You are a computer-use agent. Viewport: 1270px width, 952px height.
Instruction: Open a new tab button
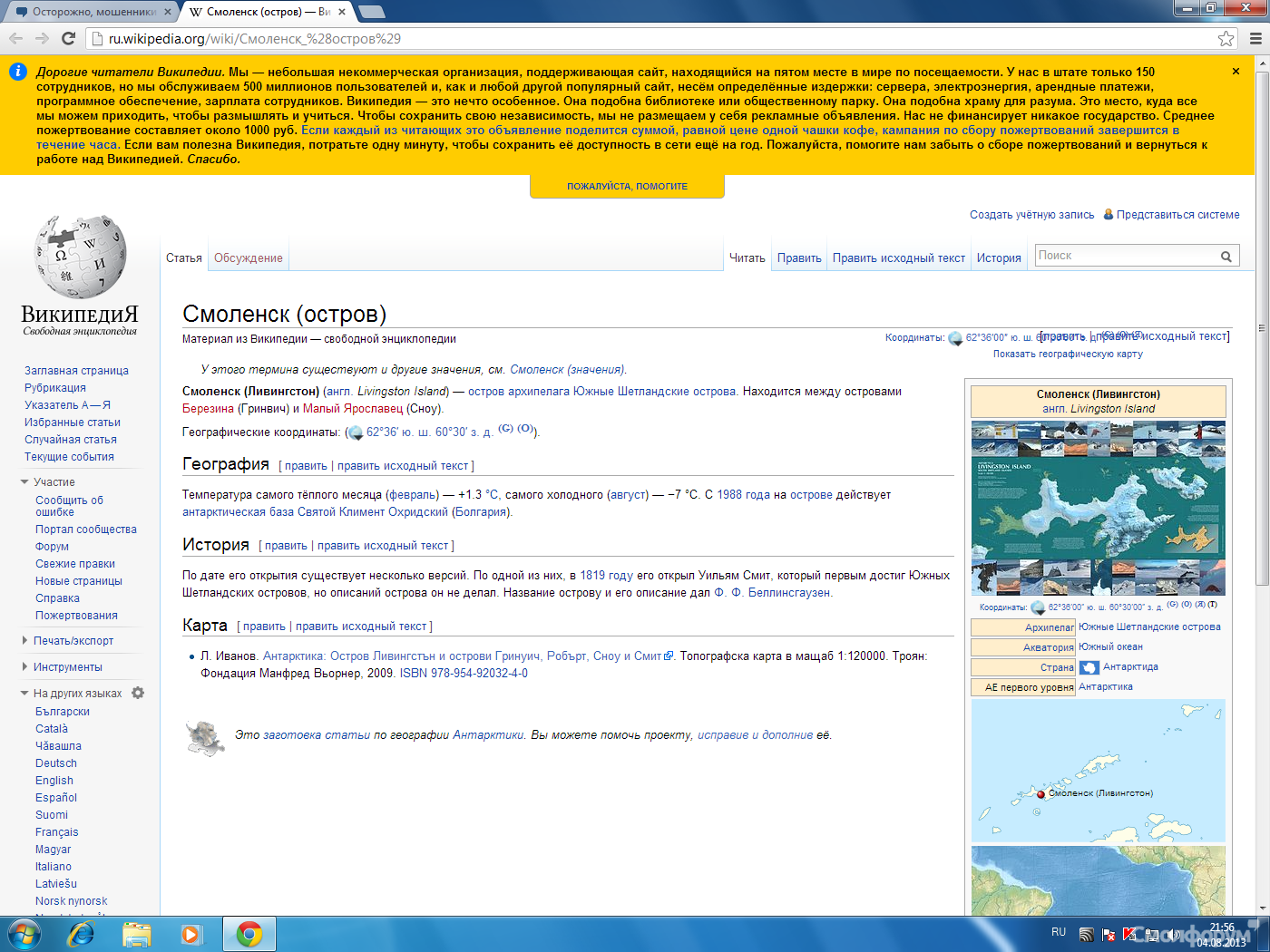coord(371,12)
